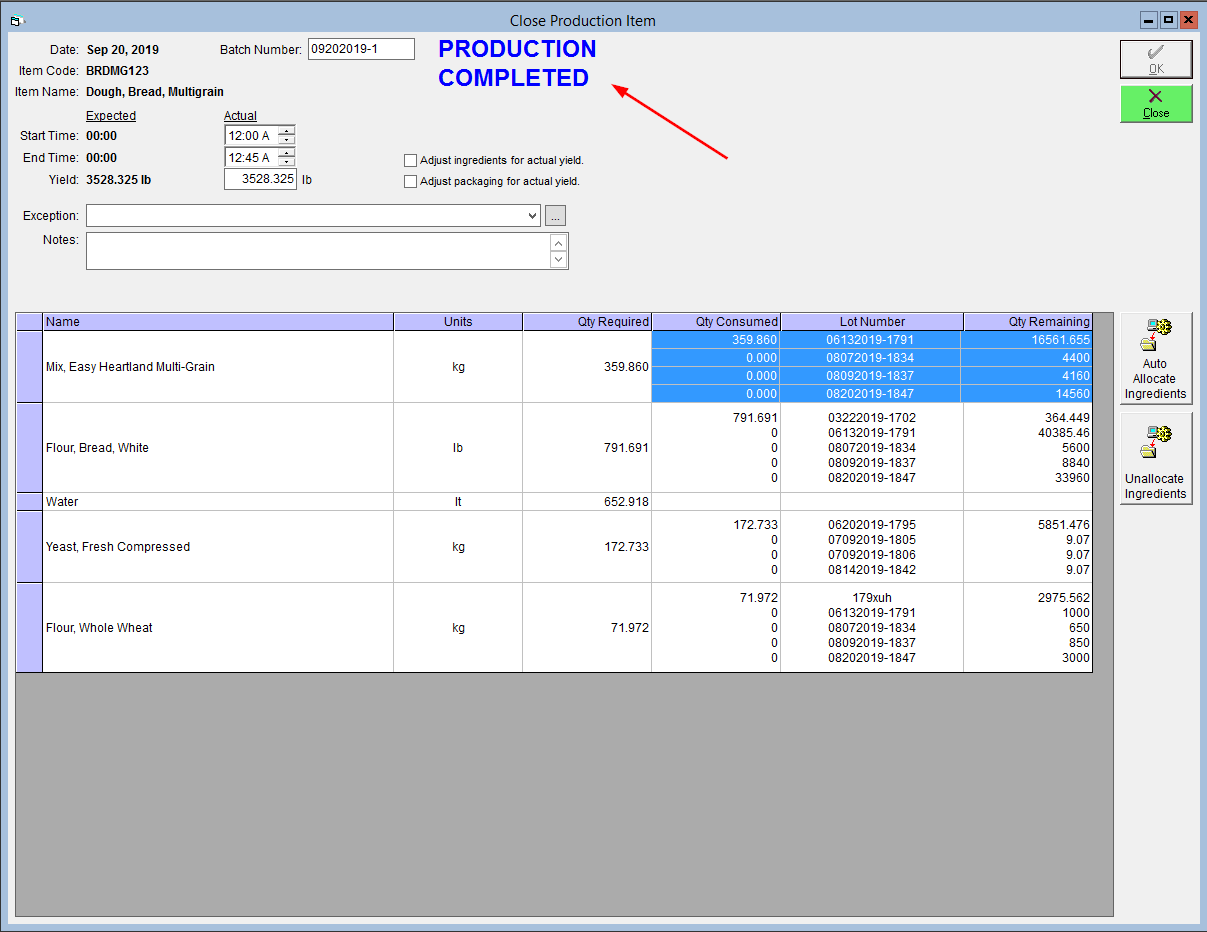The width and height of the screenshot is (1207, 932).
Task: Click the Lot Number column header
Action: click(x=872, y=322)
